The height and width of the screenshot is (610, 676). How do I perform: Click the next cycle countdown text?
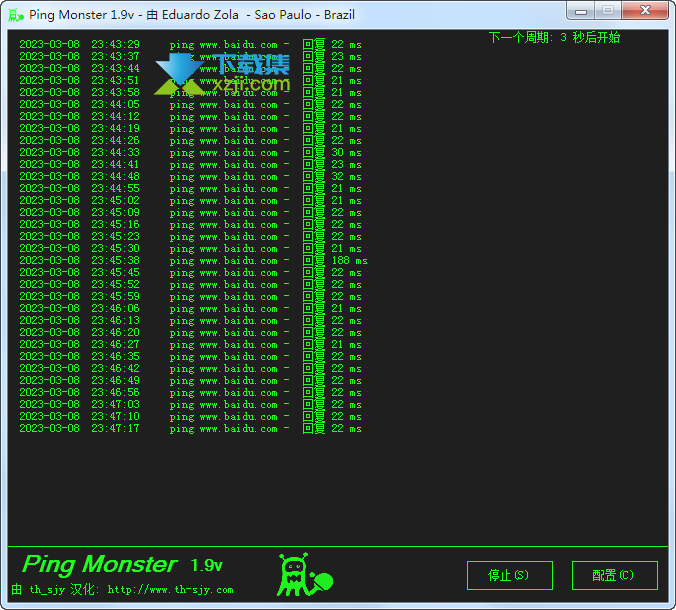coord(554,38)
